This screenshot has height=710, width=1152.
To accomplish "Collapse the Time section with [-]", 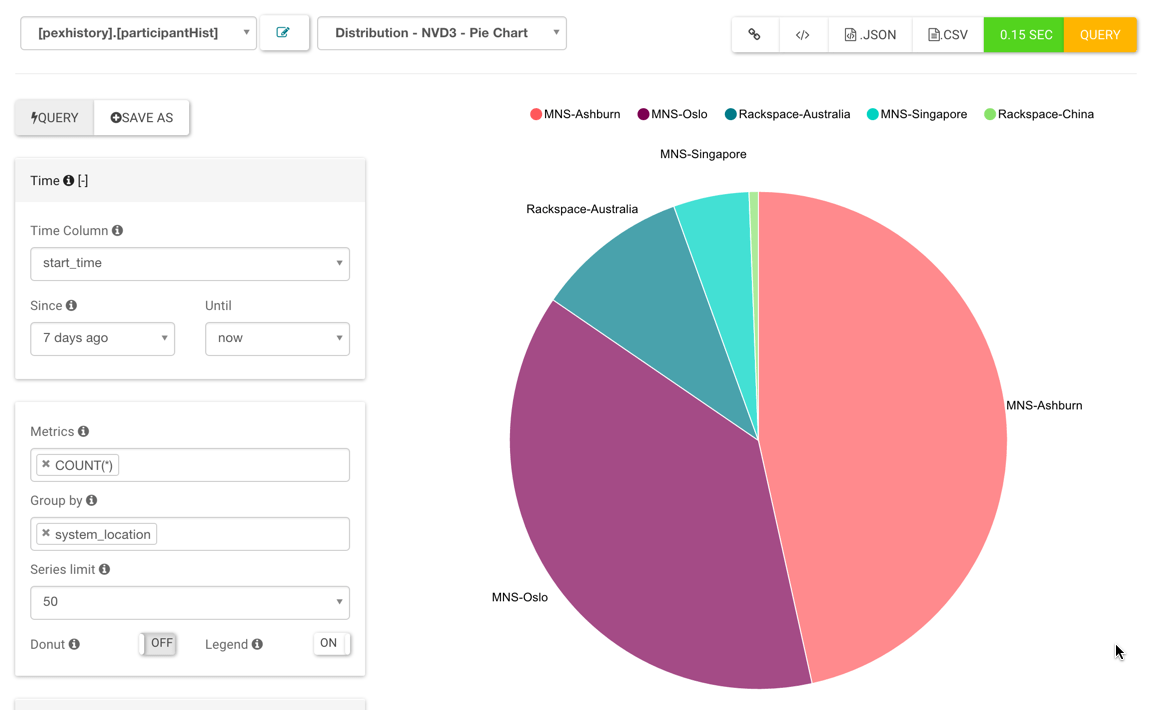I will click(83, 181).
